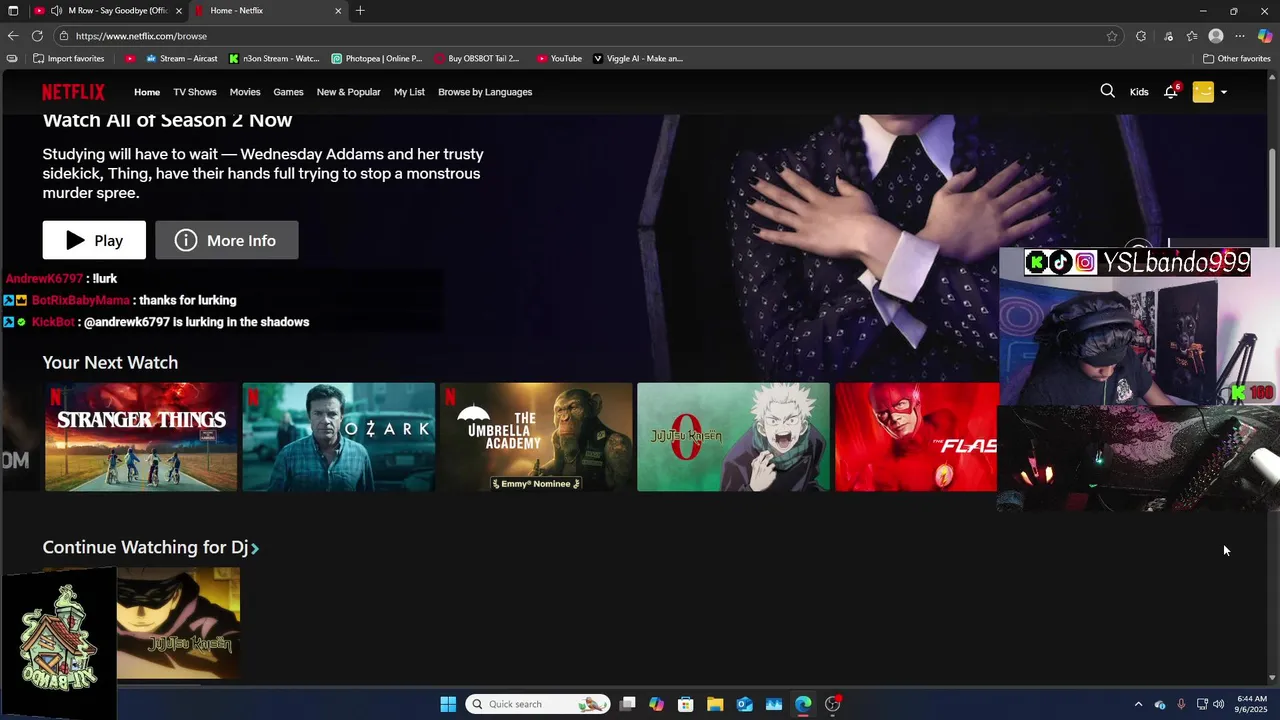Go back in the browser
1280x720 pixels.
13,36
